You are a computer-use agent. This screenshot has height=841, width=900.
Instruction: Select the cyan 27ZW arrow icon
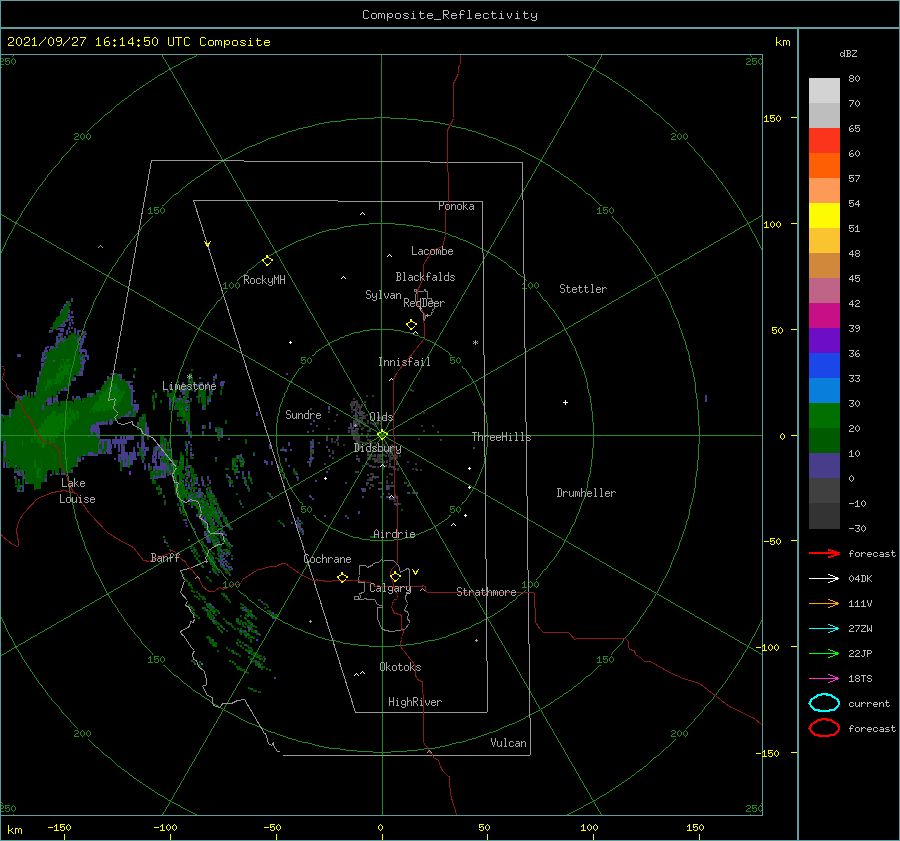[824, 629]
